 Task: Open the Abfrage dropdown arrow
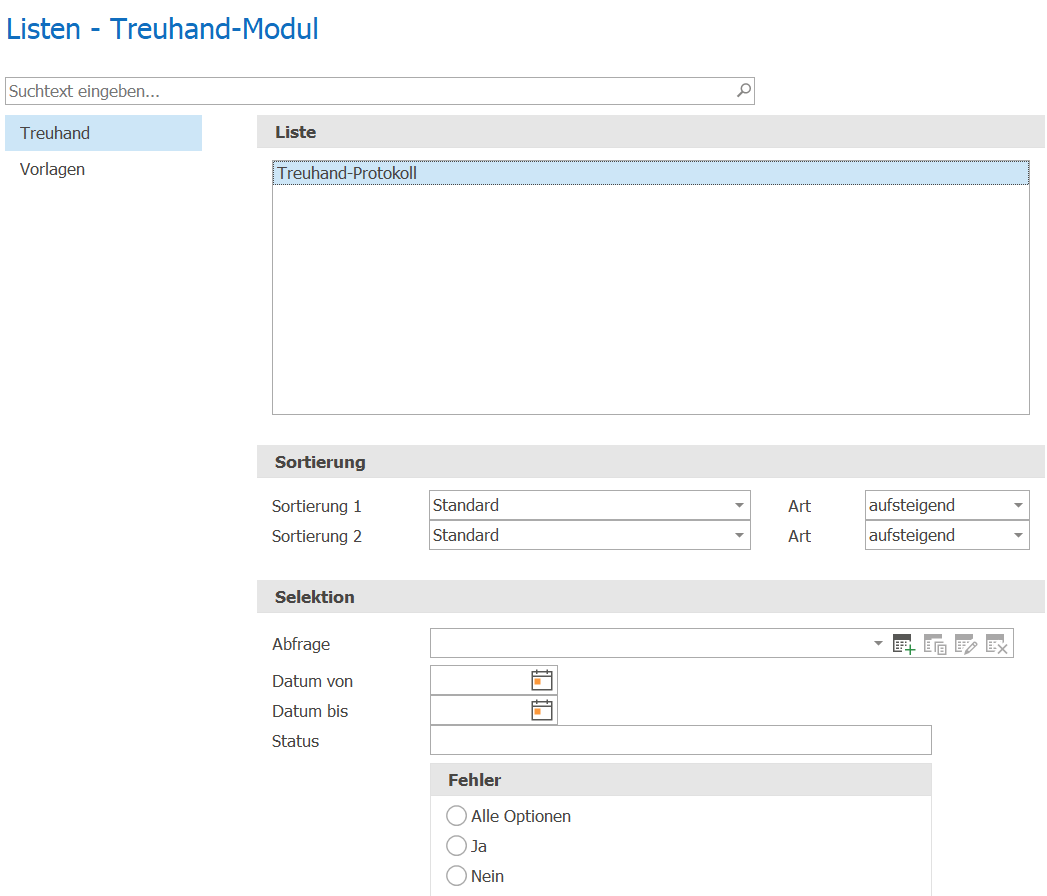coord(878,644)
